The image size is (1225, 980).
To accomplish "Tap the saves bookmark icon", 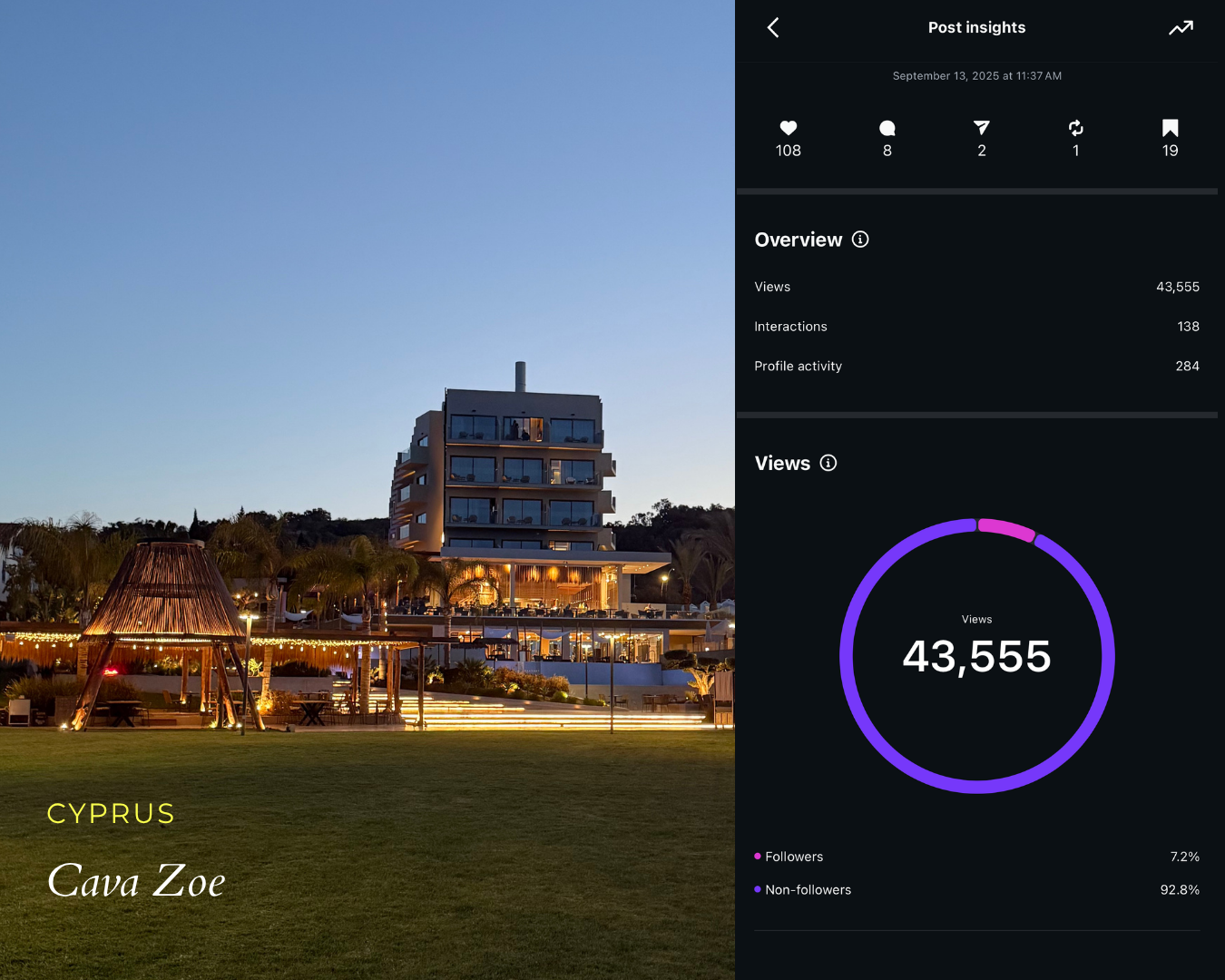I will pos(1171,128).
